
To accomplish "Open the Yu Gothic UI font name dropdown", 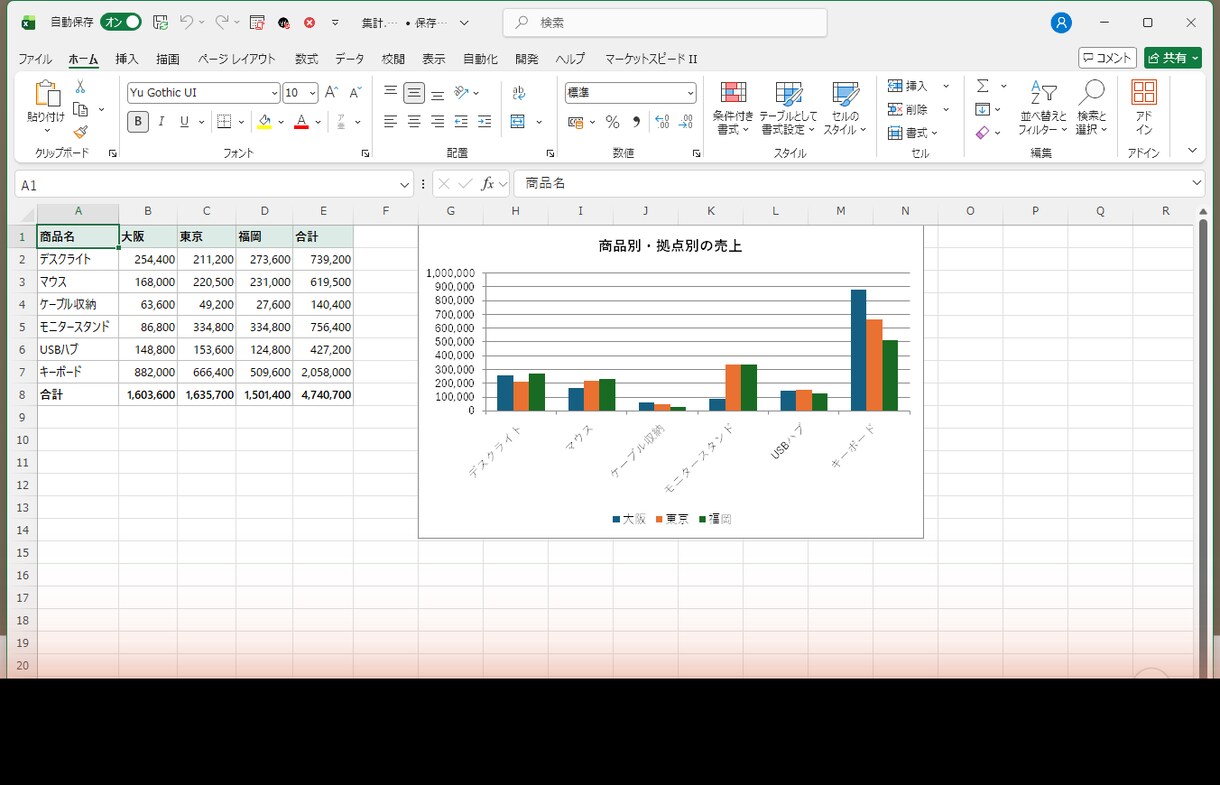I will point(274,93).
